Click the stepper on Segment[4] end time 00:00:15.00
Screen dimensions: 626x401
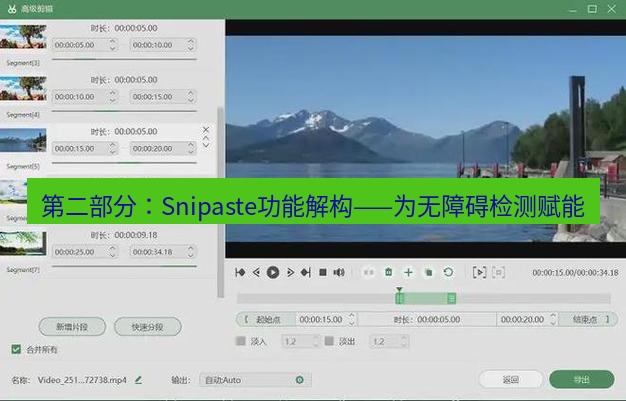[191, 97]
